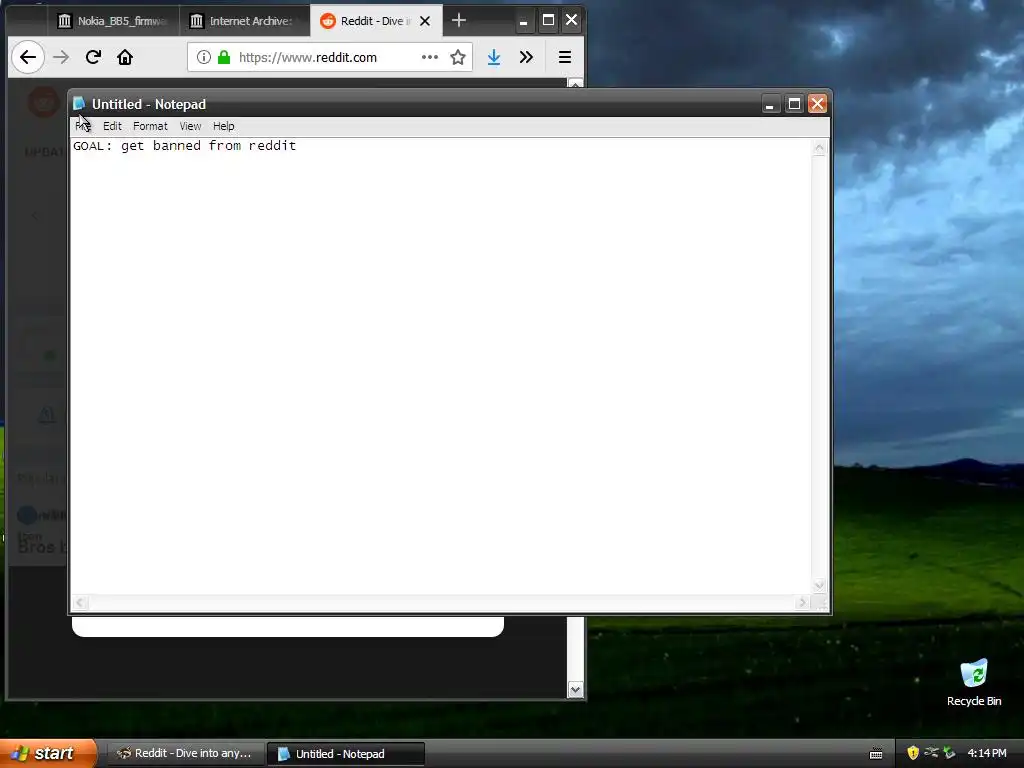Open a new Firefox tab
This screenshot has width=1024, height=768.
tap(459, 21)
